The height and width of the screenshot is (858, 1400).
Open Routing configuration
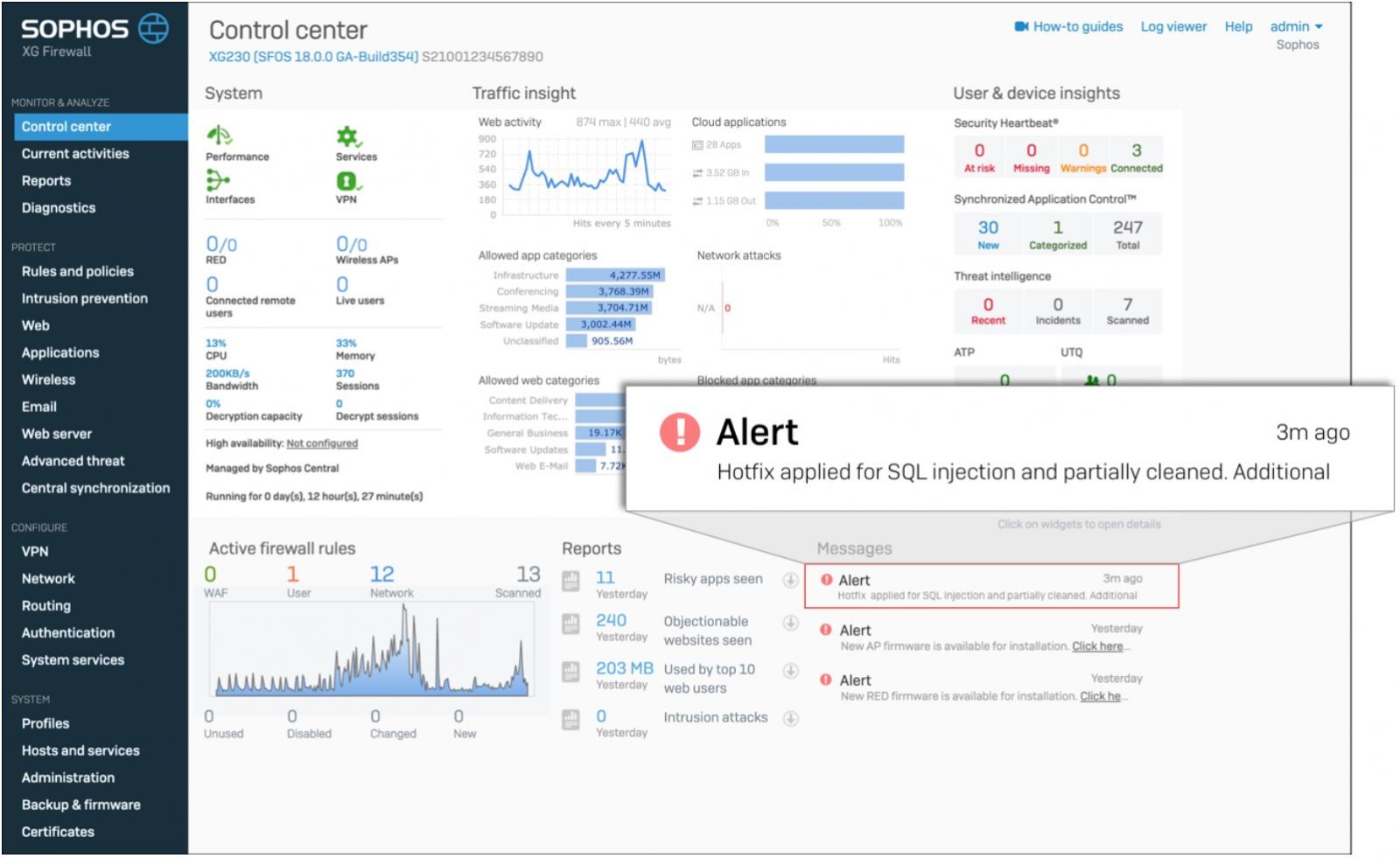(46, 606)
